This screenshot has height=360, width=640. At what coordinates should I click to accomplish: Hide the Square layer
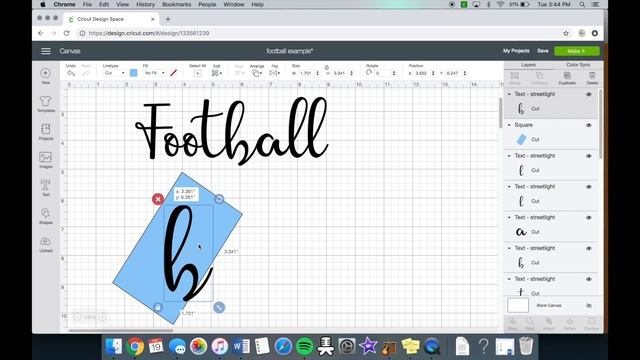(x=589, y=125)
